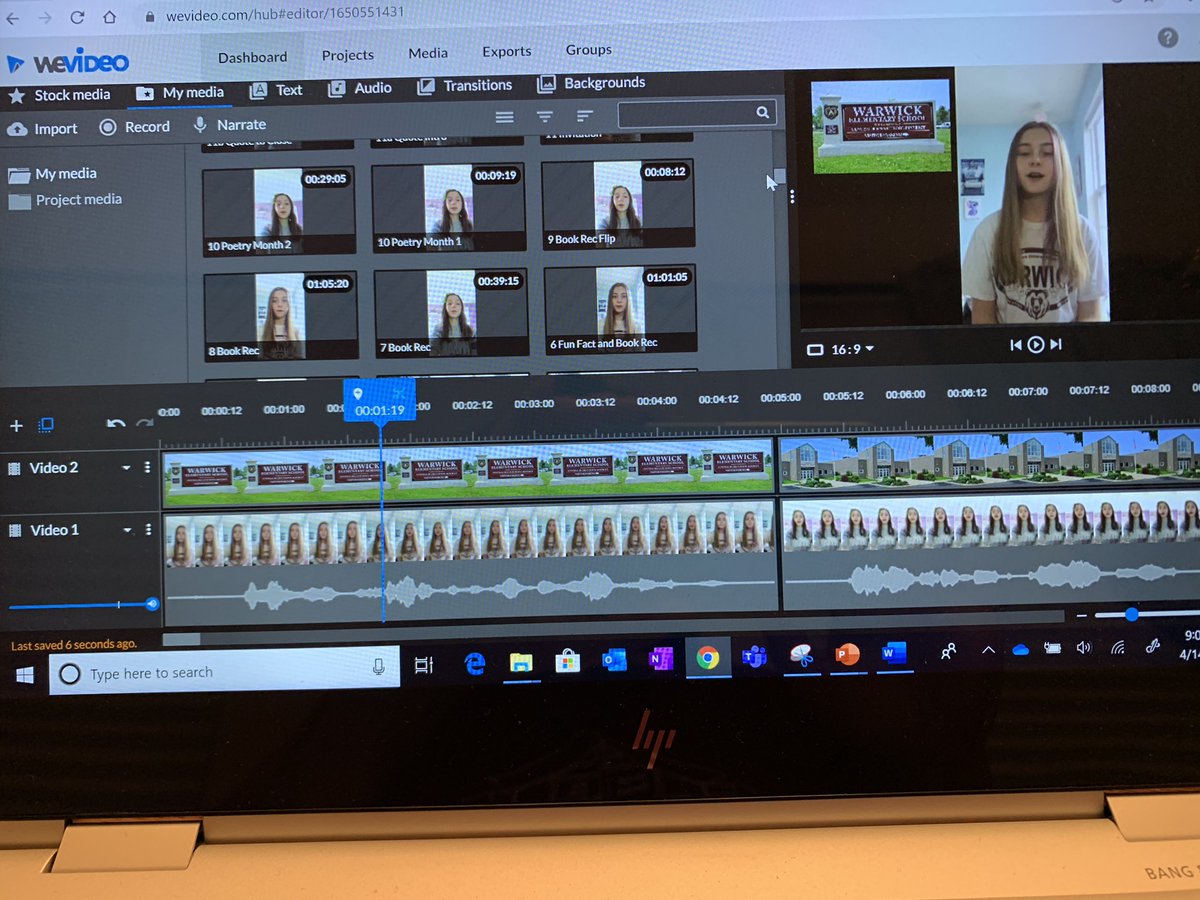1200x900 pixels.
Task: Click the WeVideo logo
Action: pos(67,62)
